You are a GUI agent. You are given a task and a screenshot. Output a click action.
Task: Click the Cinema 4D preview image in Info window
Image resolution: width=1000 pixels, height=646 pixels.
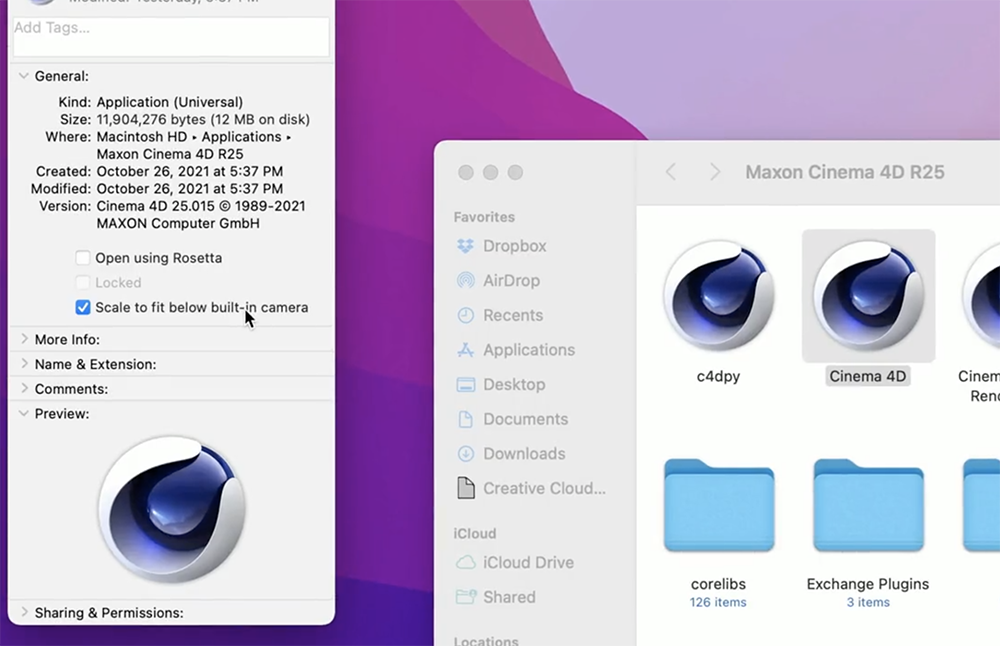pyautogui.click(x=172, y=509)
